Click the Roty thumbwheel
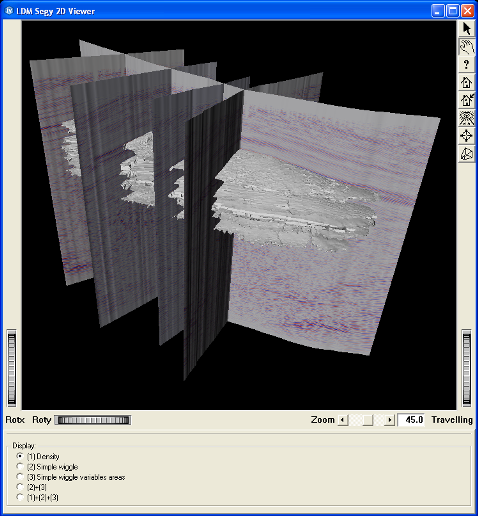 pos(93,420)
